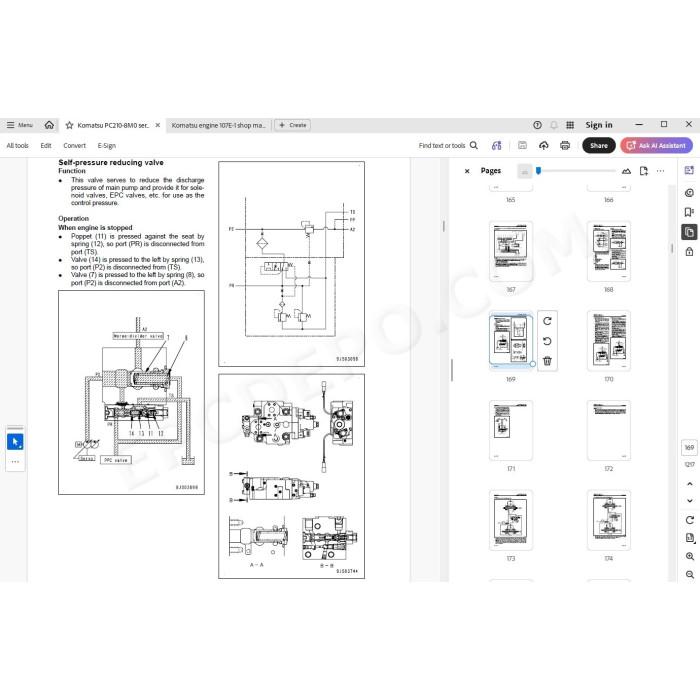Click the Share button
700x700 pixels.
[x=599, y=146]
